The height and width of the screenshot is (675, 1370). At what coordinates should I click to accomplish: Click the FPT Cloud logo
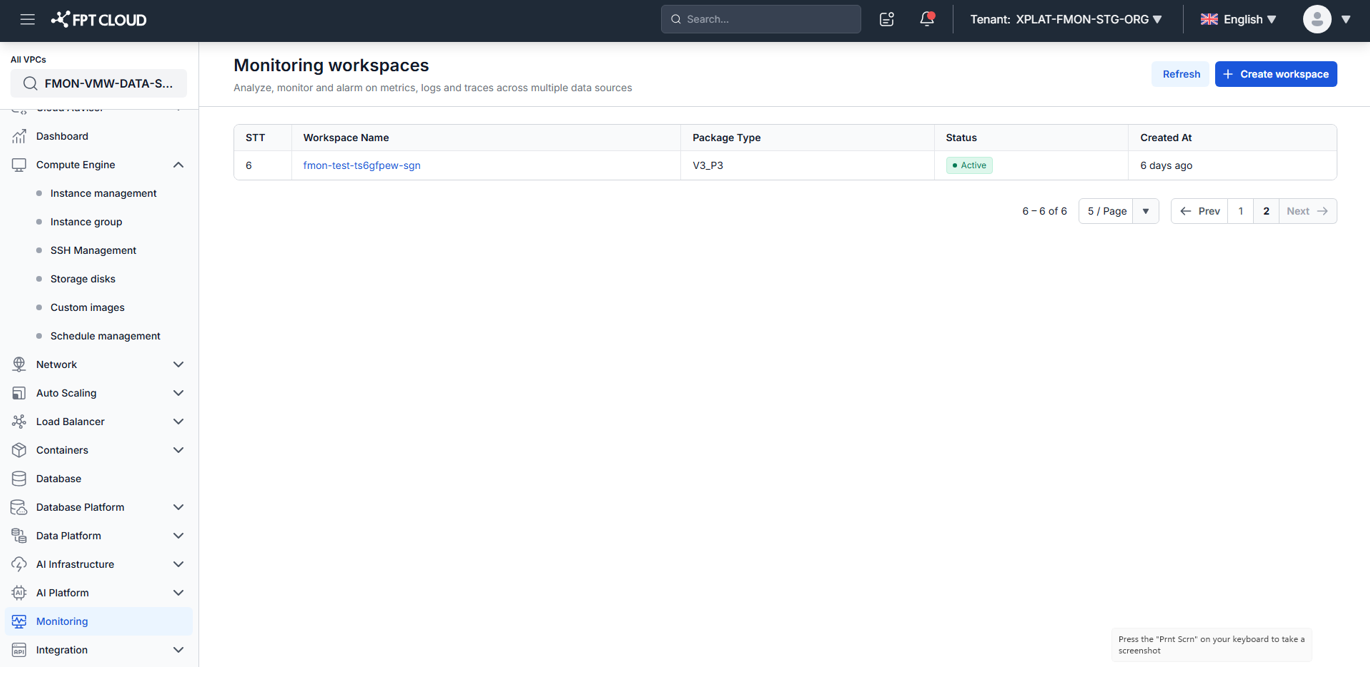[x=99, y=19]
